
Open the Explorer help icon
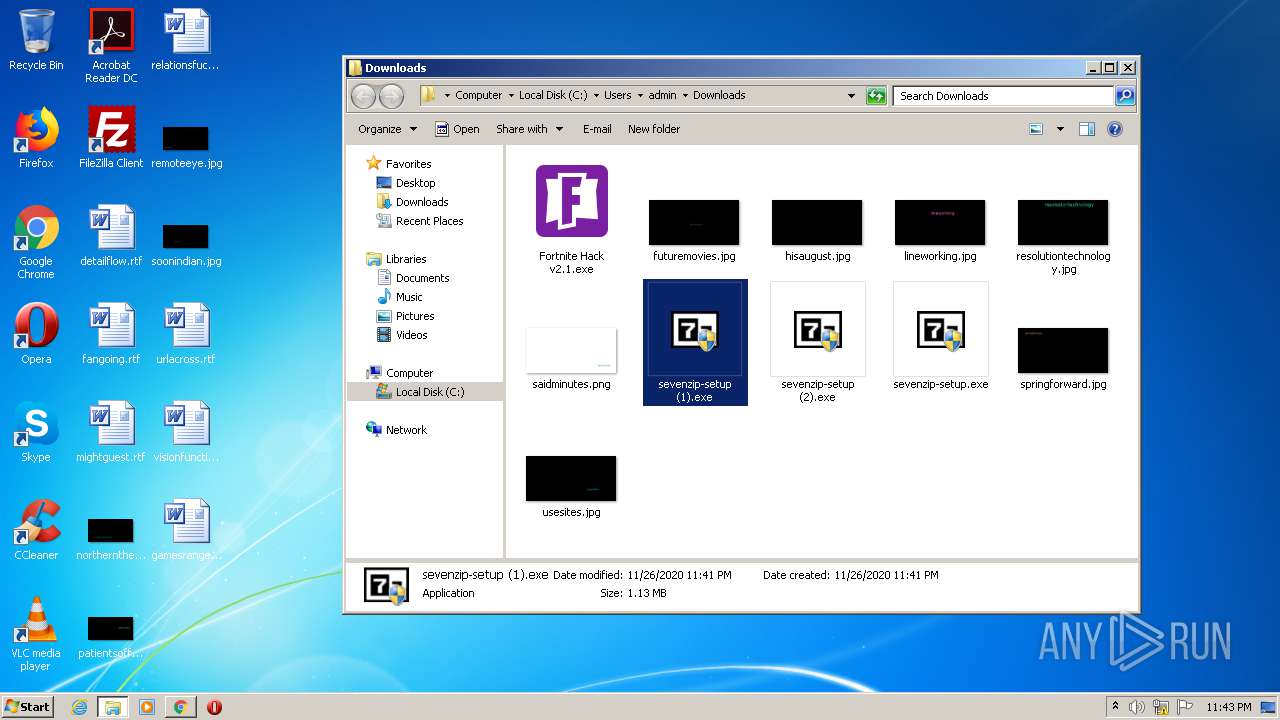1115,129
